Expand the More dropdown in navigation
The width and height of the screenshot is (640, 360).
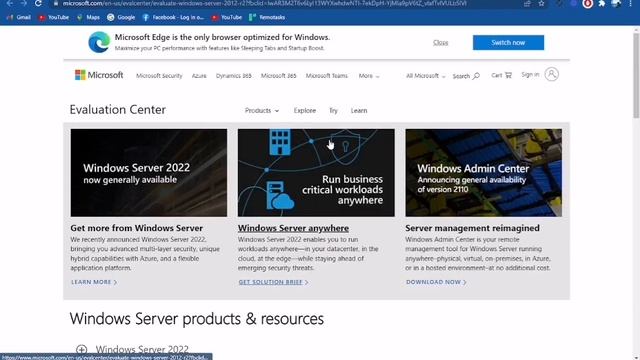point(369,76)
